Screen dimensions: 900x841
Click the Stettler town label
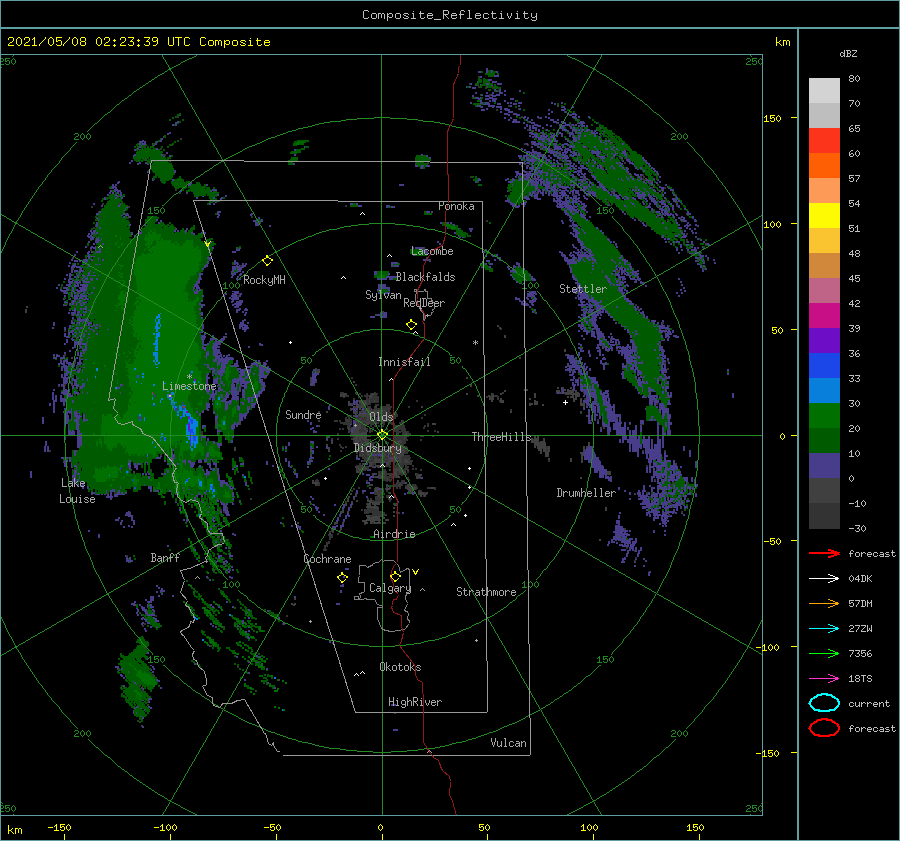coord(583,289)
